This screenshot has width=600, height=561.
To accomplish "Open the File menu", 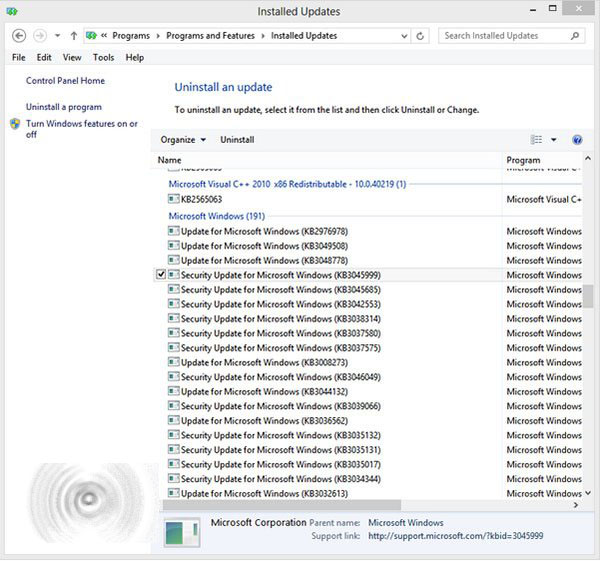I will 19,57.
